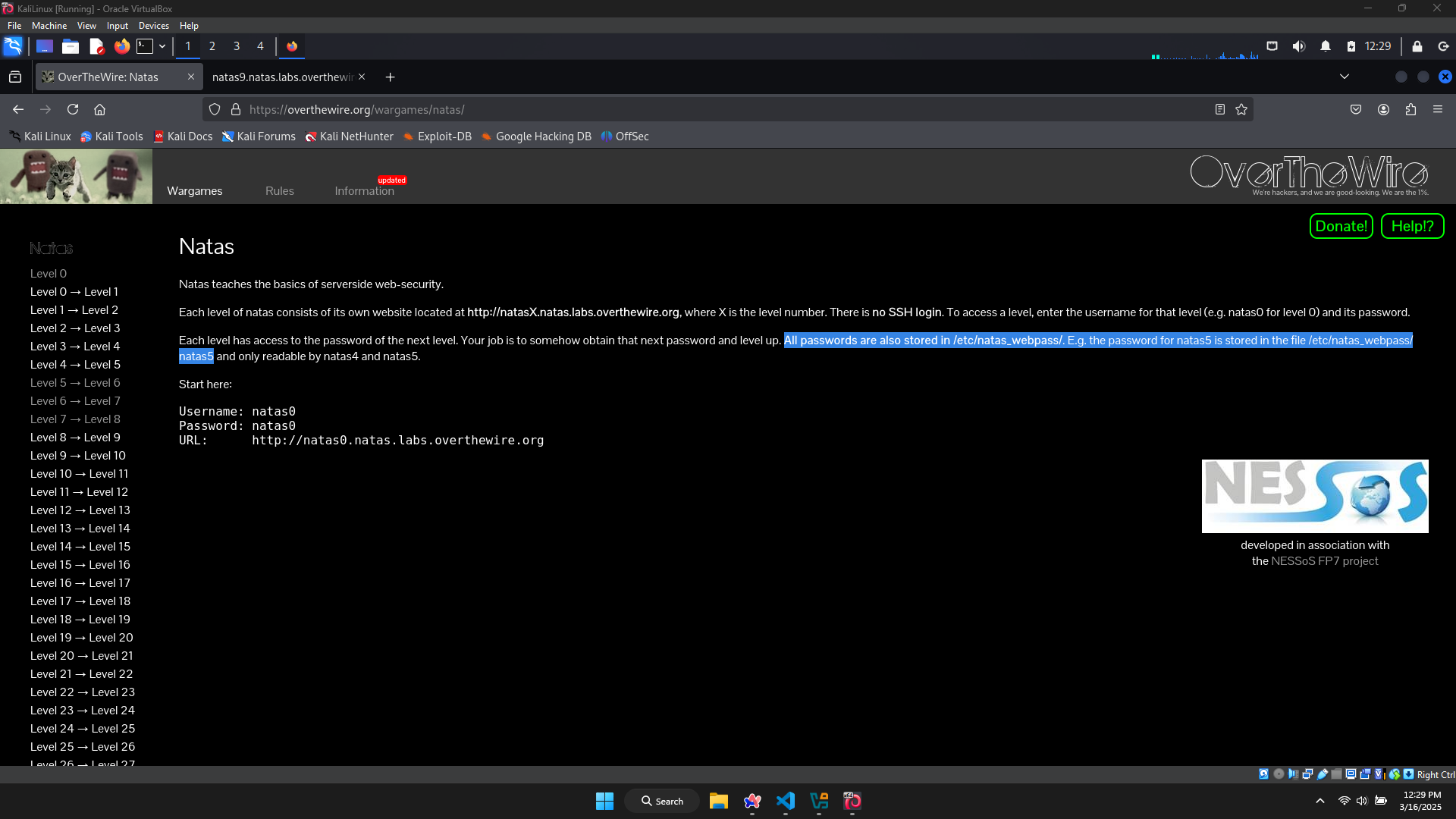Viewport: 1456px width, 819px height.
Task: Close the natas9 tab
Action: pyautogui.click(x=362, y=77)
